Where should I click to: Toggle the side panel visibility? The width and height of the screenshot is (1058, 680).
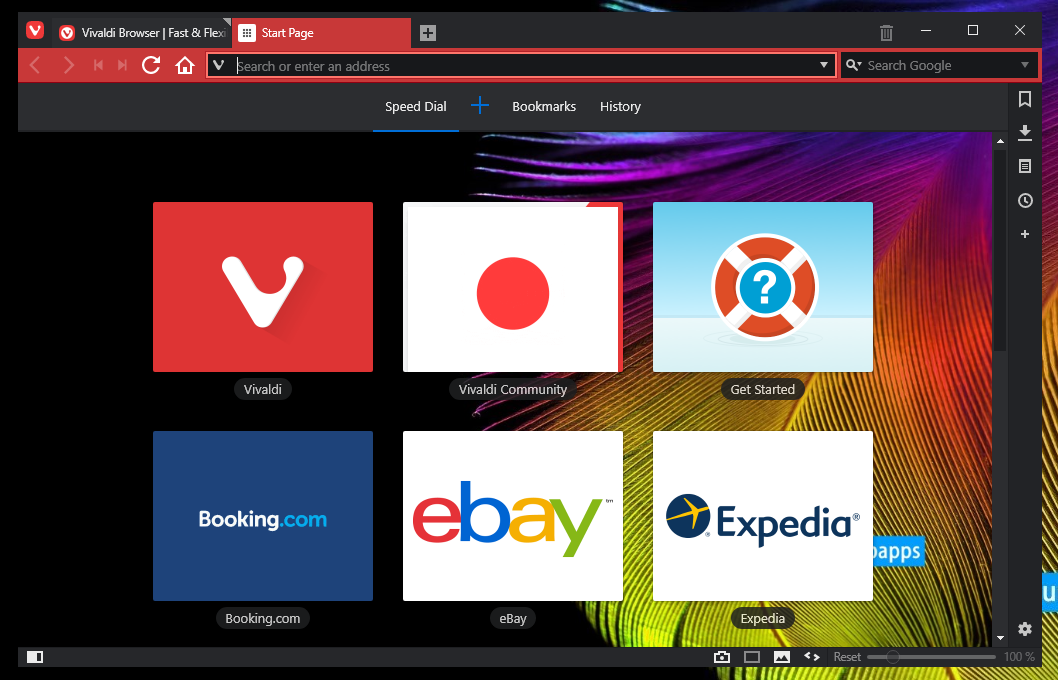(x=35, y=656)
